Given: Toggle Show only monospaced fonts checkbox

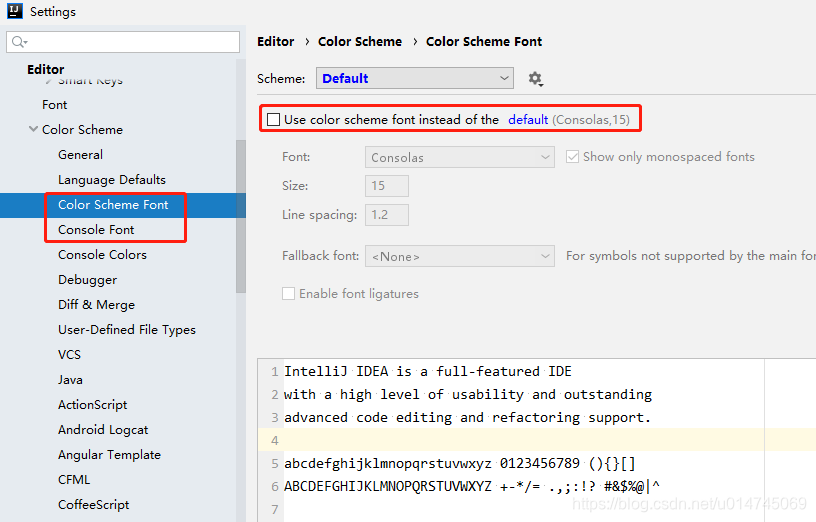Looking at the screenshot, I should tap(572, 157).
